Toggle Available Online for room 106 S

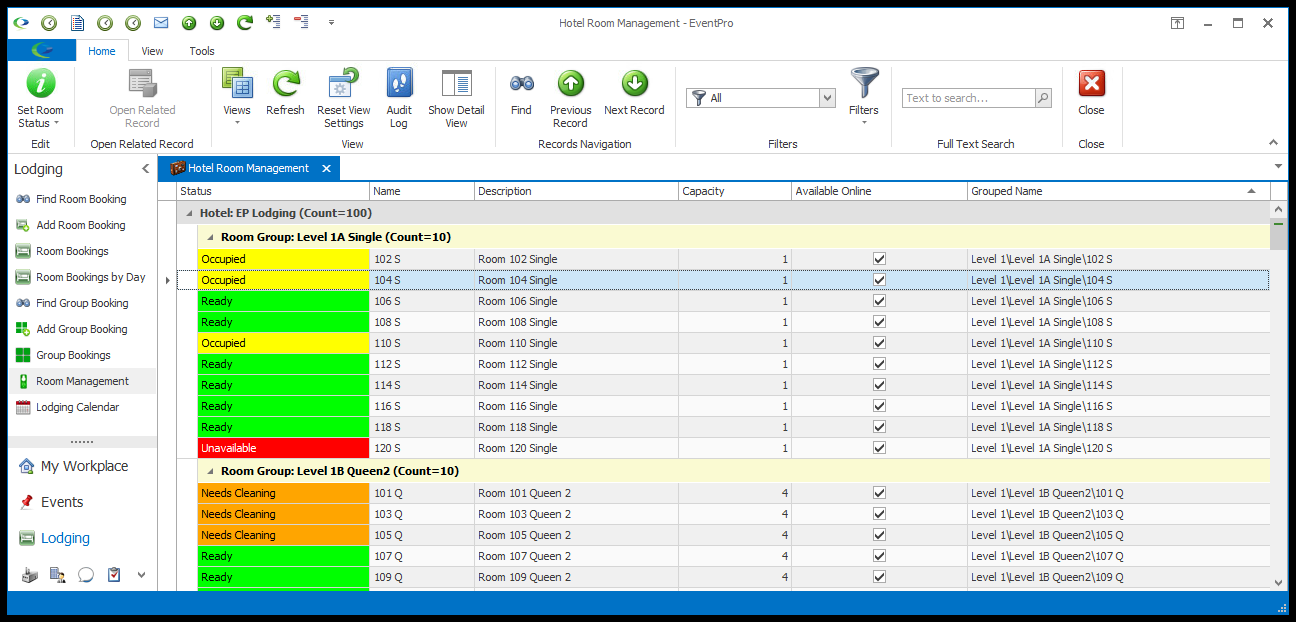point(879,301)
